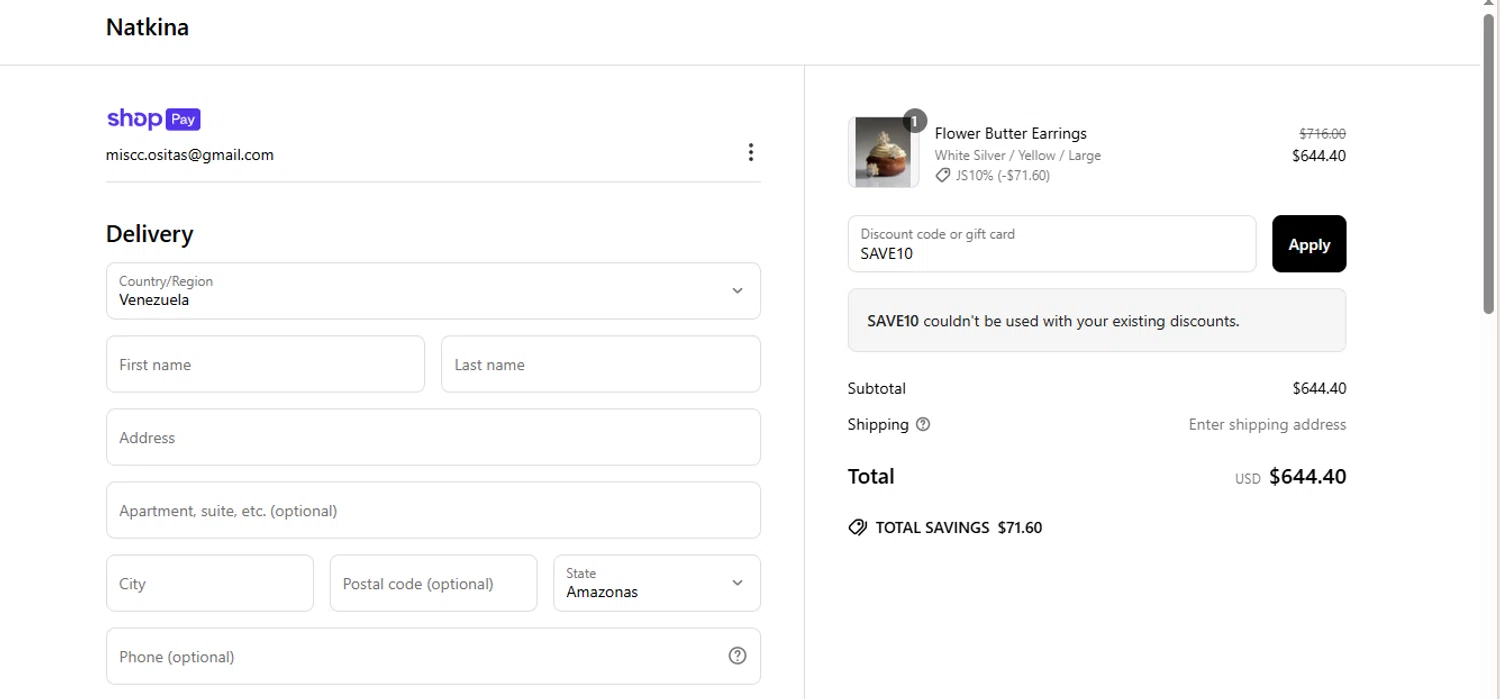This screenshot has width=1500, height=699.
Task: Apply the discount code
Action: 1309,244
